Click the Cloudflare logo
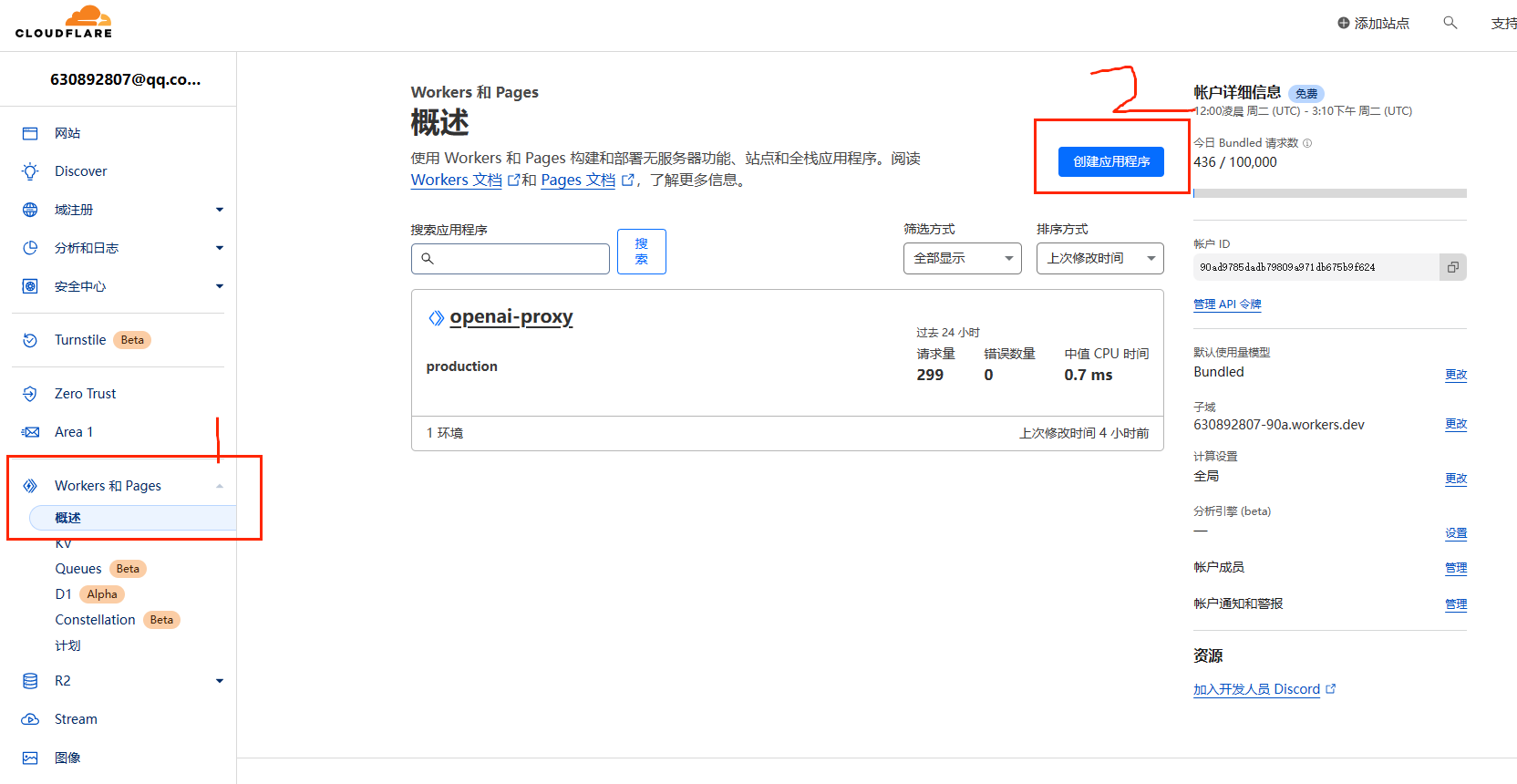 (x=64, y=22)
